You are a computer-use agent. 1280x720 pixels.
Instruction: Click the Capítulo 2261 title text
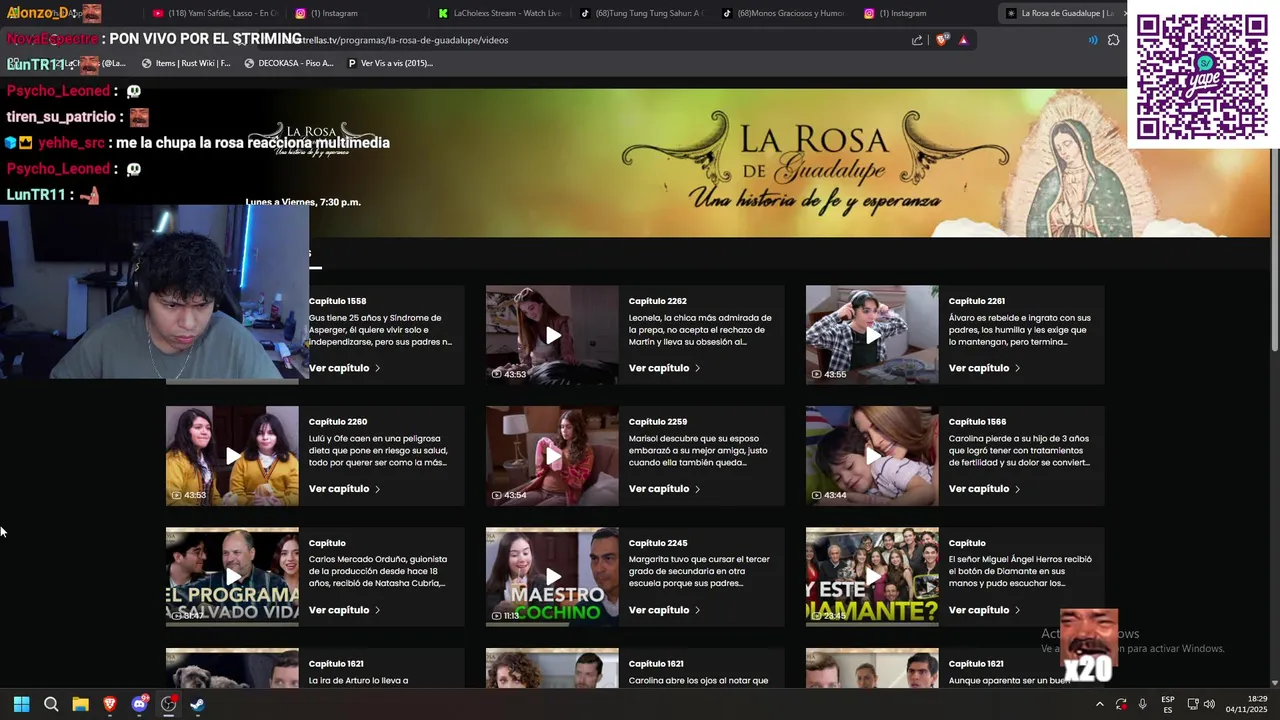tap(977, 301)
